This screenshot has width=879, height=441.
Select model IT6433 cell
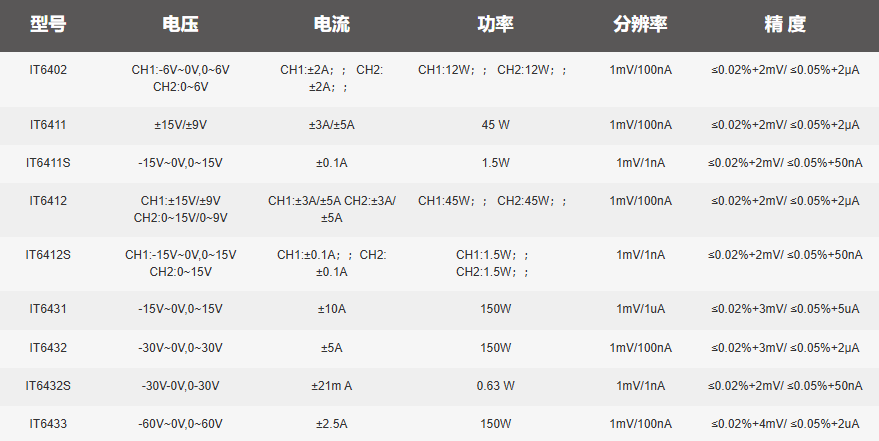48,424
